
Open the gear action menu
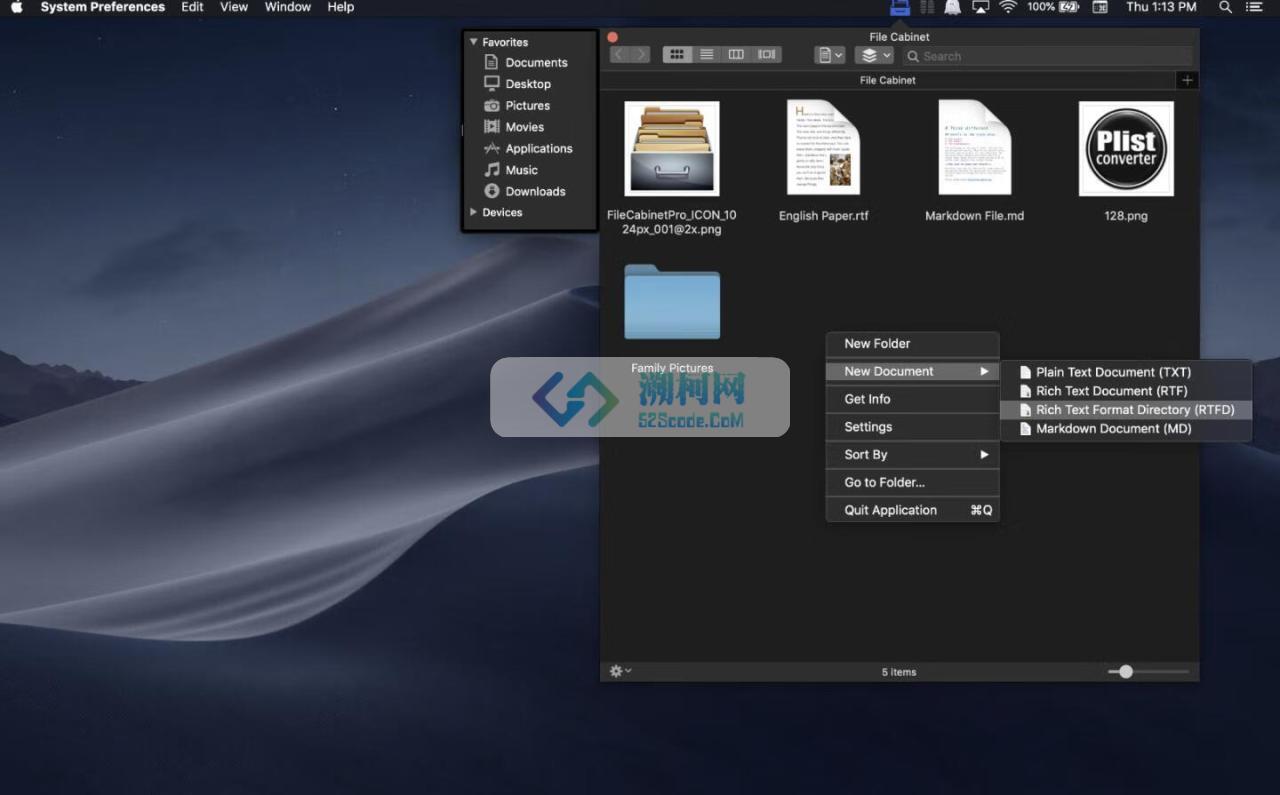(x=620, y=671)
